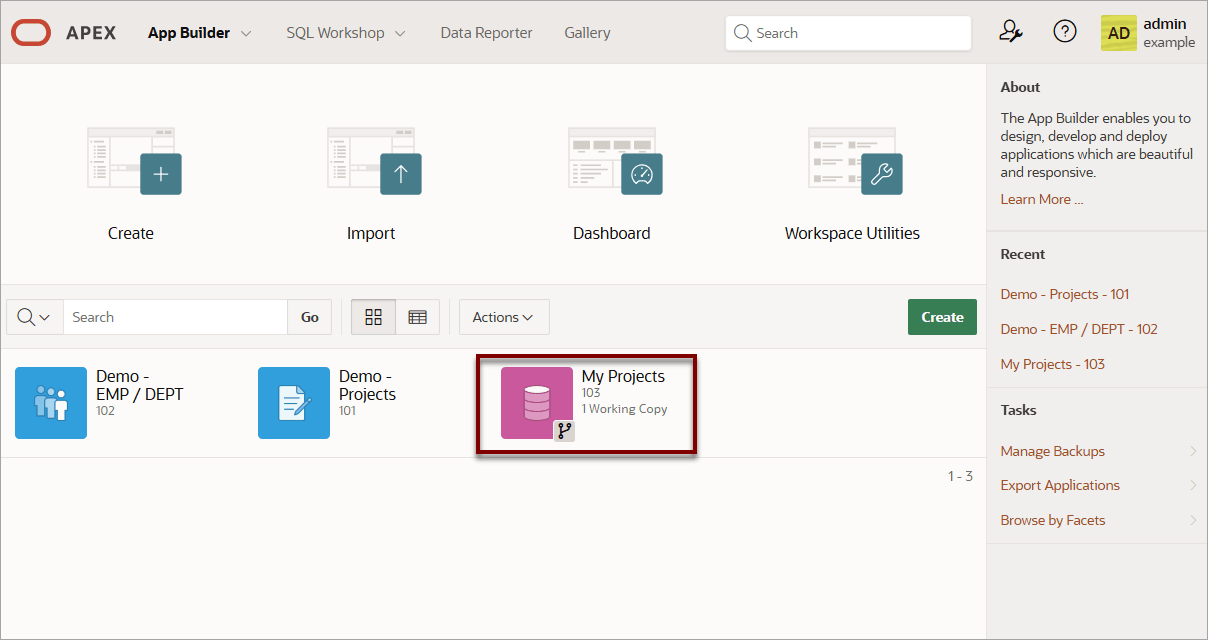This screenshot has height=640, width=1208.
Task: Click the AD user avatar badge
Action: 1119,33
